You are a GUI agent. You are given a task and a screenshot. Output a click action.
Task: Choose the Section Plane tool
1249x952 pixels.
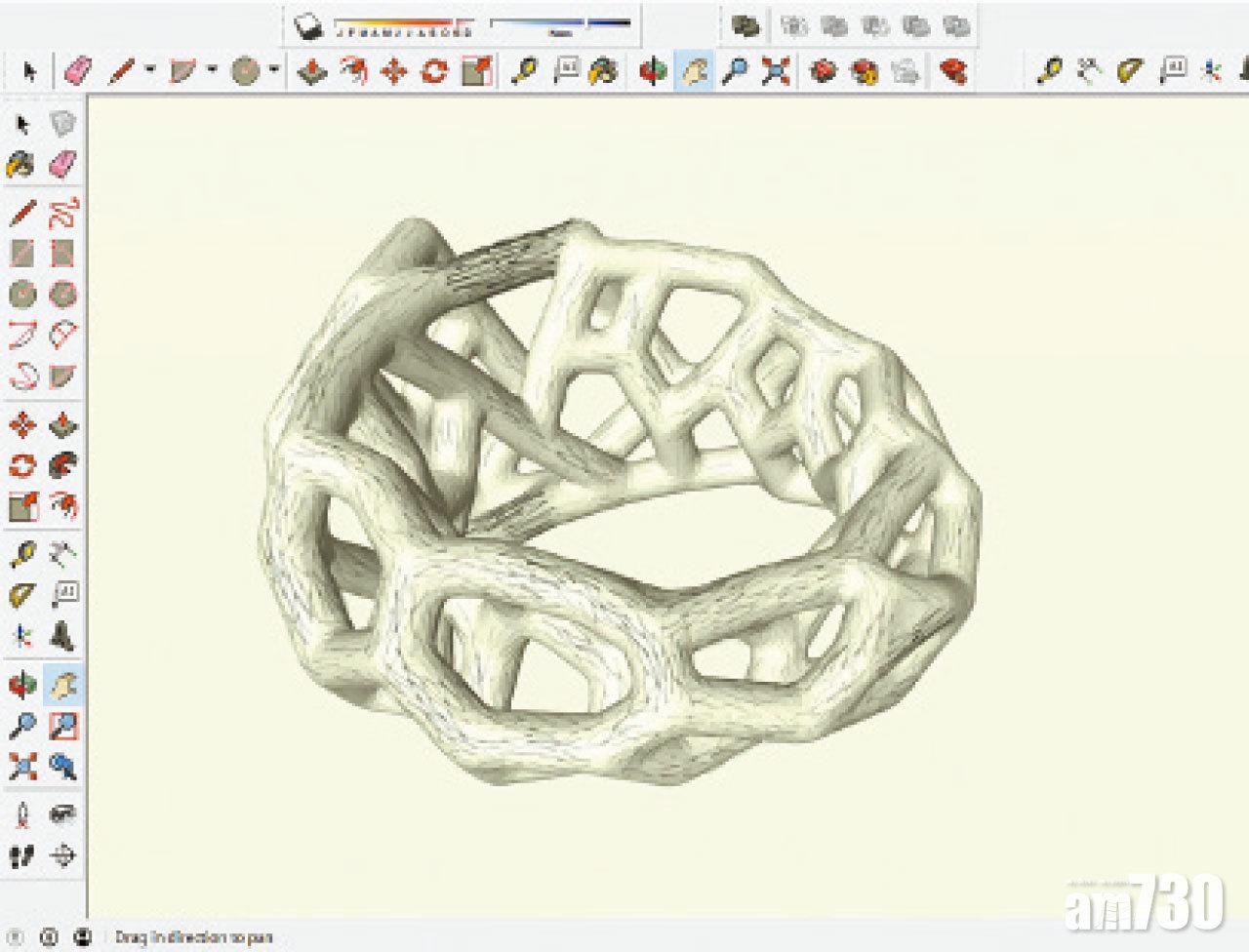[x=62, y=856]
